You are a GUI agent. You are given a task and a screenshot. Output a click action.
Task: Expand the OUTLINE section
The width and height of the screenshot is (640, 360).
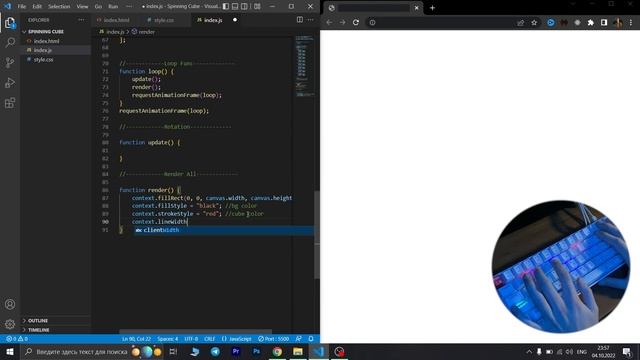coord(37,320)
